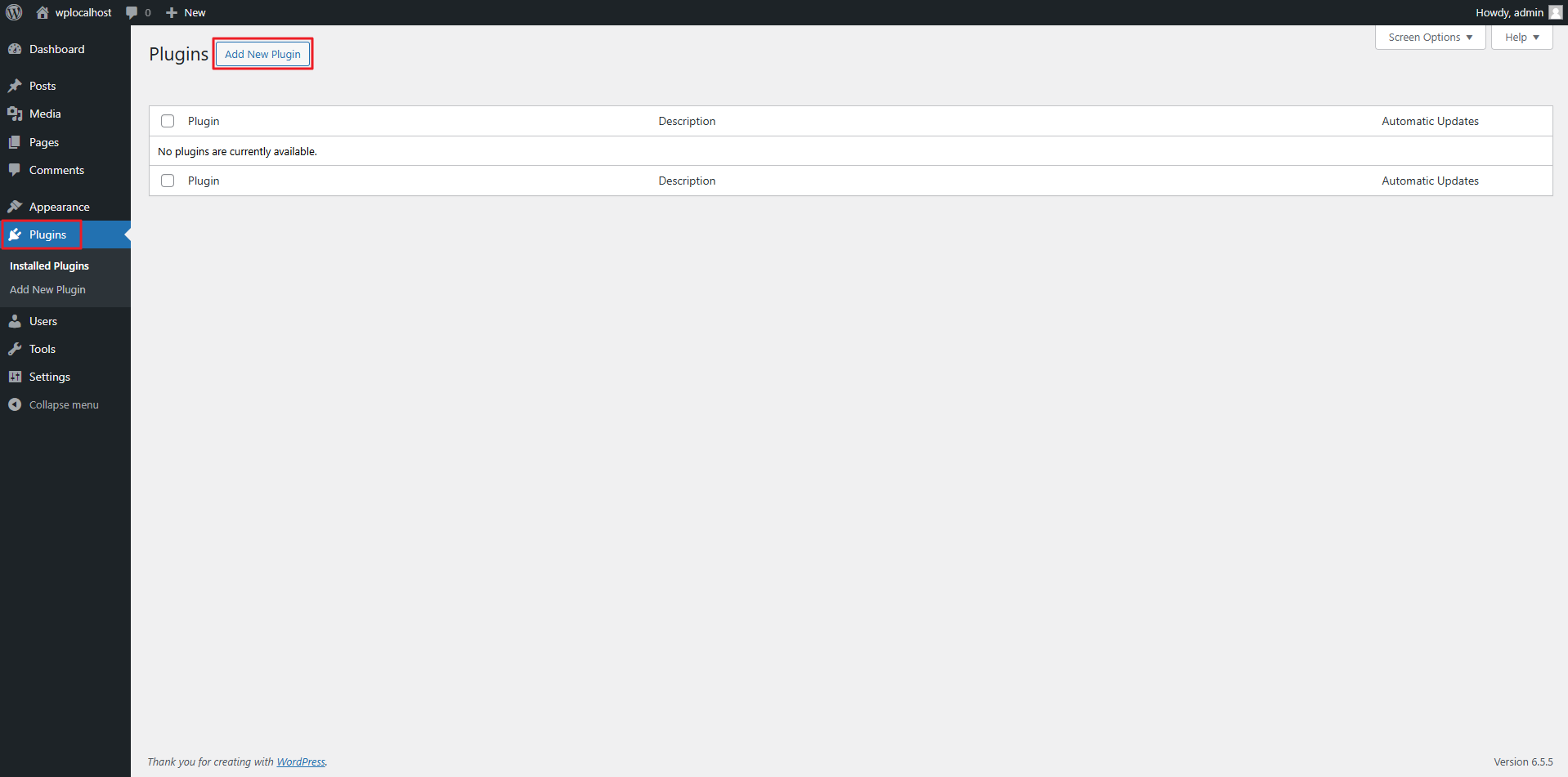Open the wplocalhost site home icon
Viewport: 1568px width, 777px height.
click(43, 12)
